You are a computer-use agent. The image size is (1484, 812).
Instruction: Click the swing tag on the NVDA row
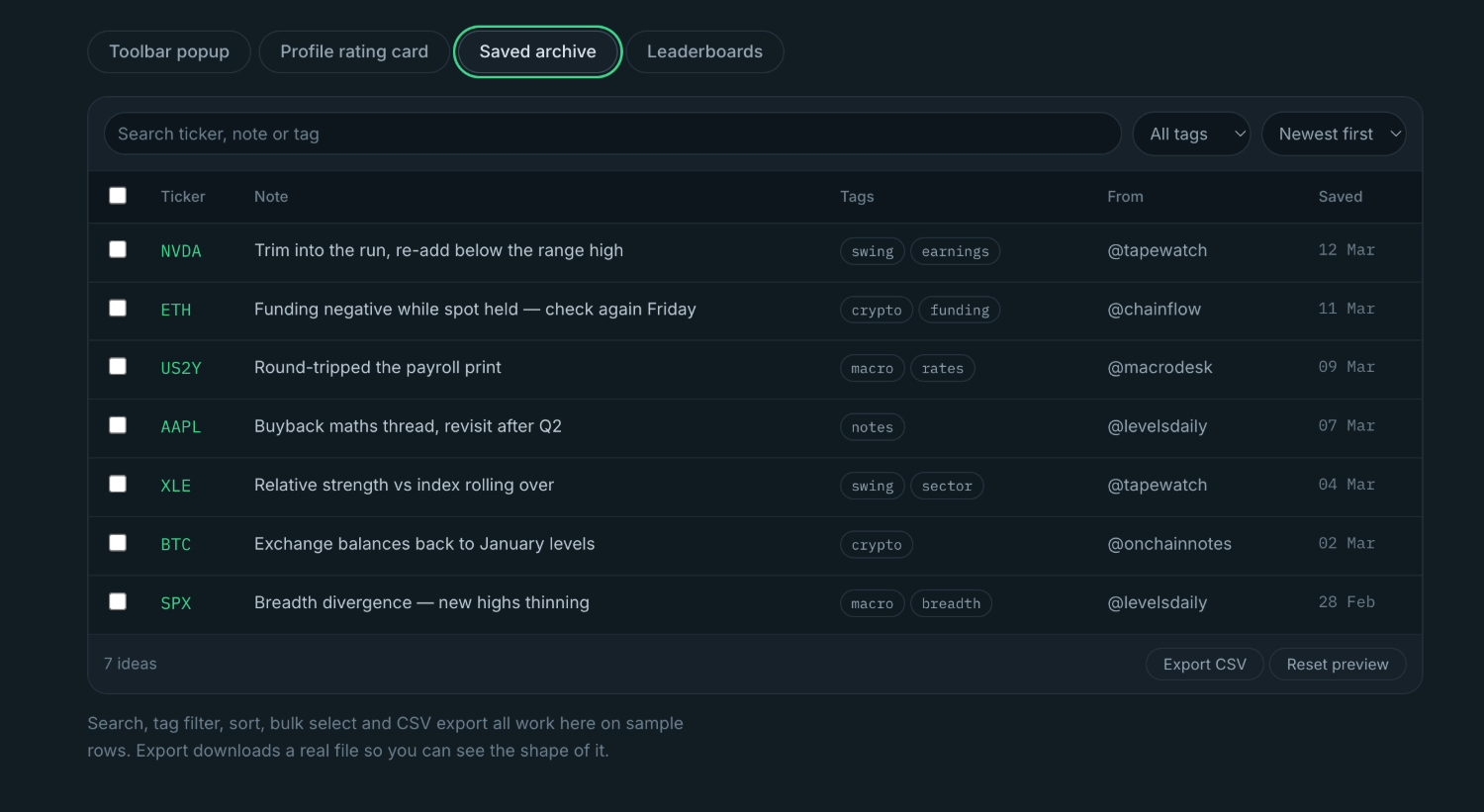point(873,251)
